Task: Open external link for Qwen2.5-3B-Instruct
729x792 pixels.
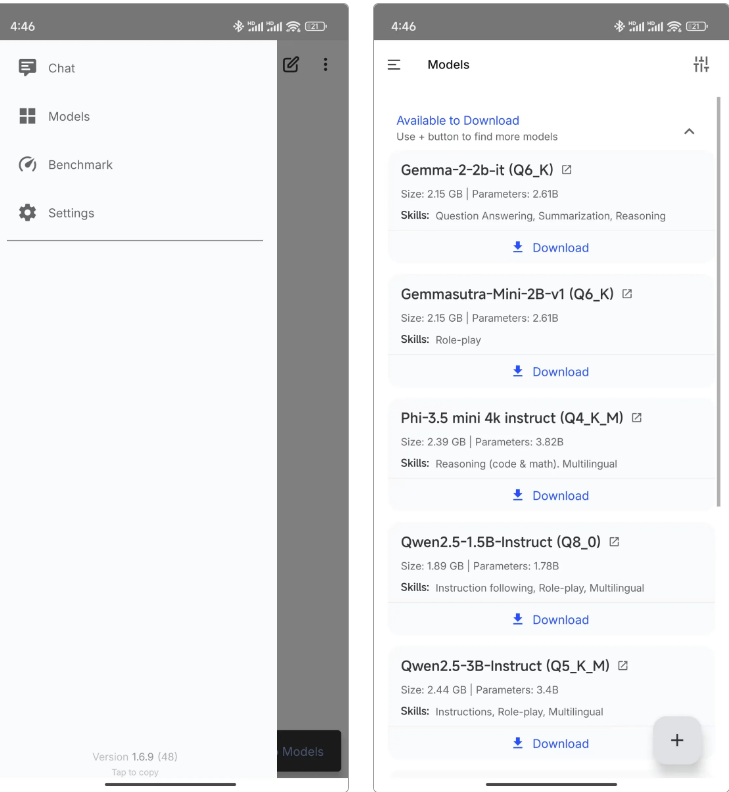Action: pos(623,666)
